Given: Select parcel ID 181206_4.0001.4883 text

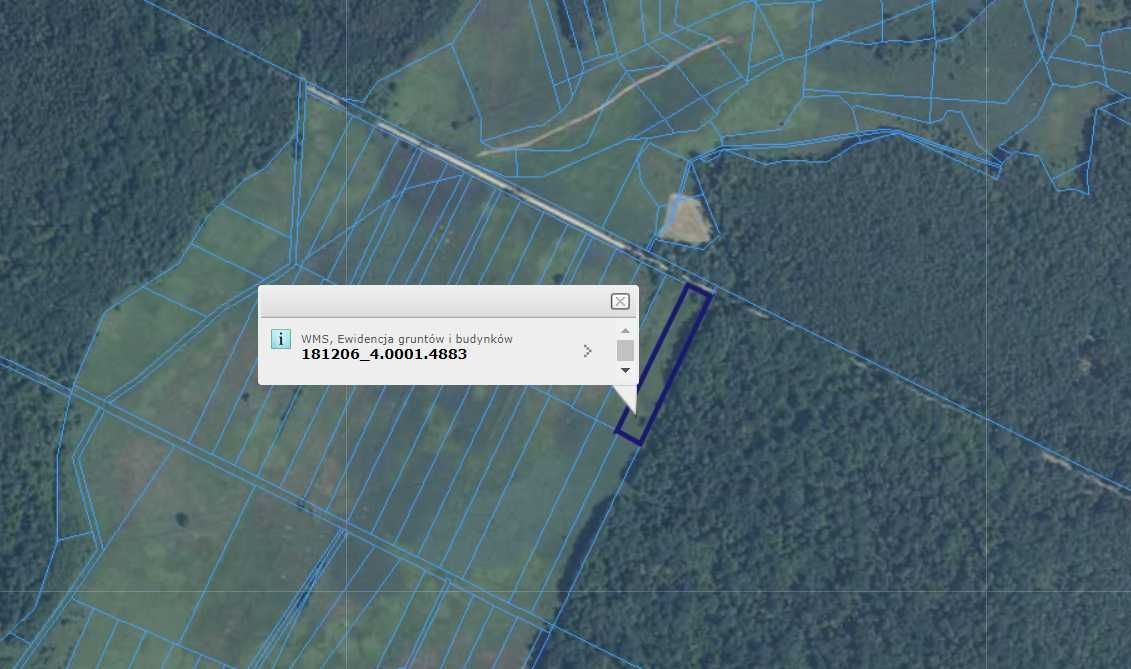Looking at the screenshot, I should pyautogui.click(x=384, y=354).
